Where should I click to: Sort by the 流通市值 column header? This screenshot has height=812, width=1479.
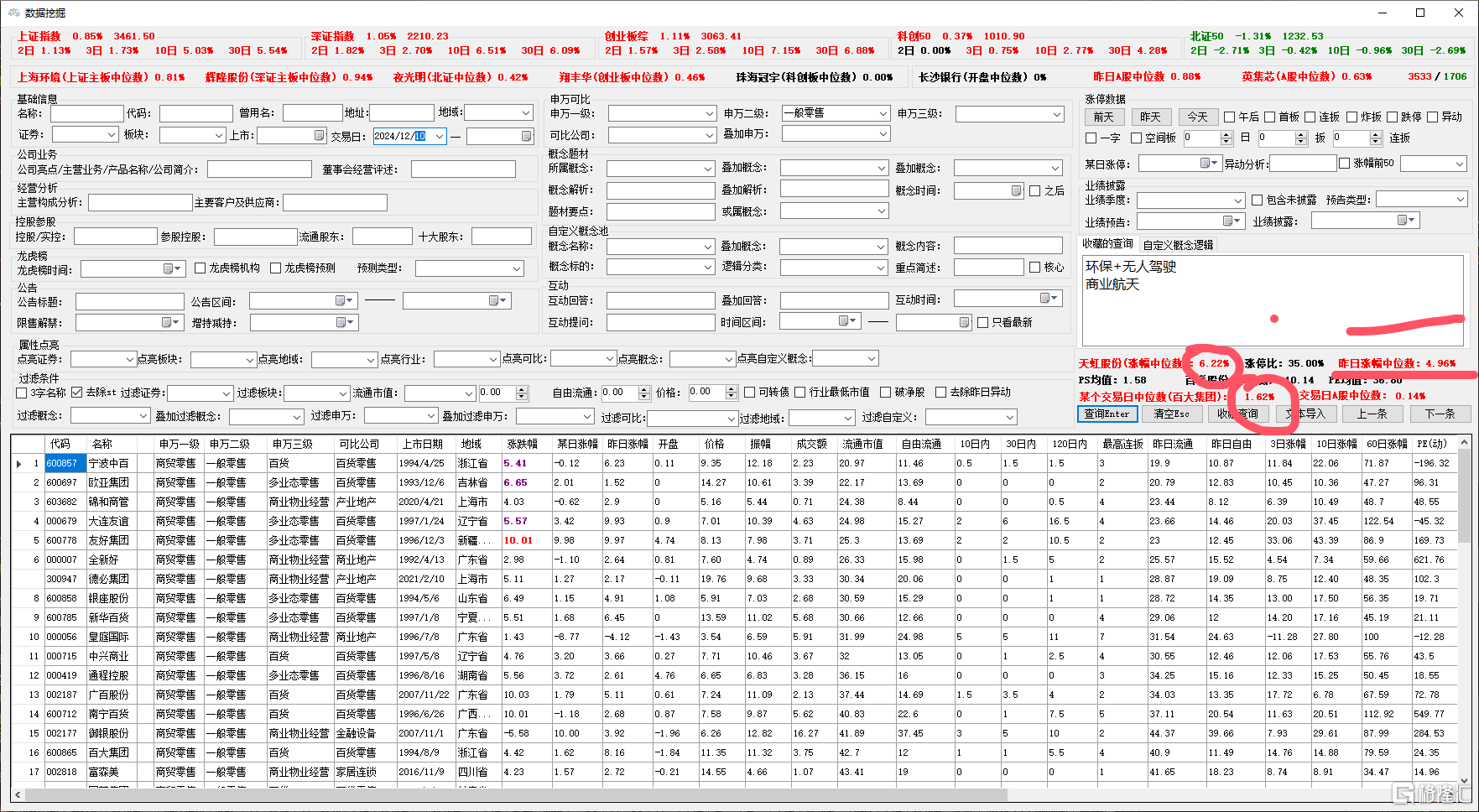865,444
